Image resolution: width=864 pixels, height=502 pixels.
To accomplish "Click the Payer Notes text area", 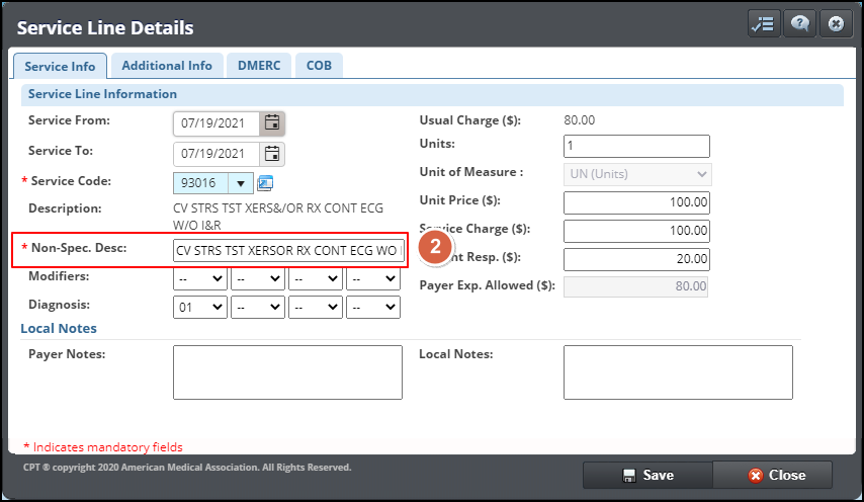I will tap(287, 372).
